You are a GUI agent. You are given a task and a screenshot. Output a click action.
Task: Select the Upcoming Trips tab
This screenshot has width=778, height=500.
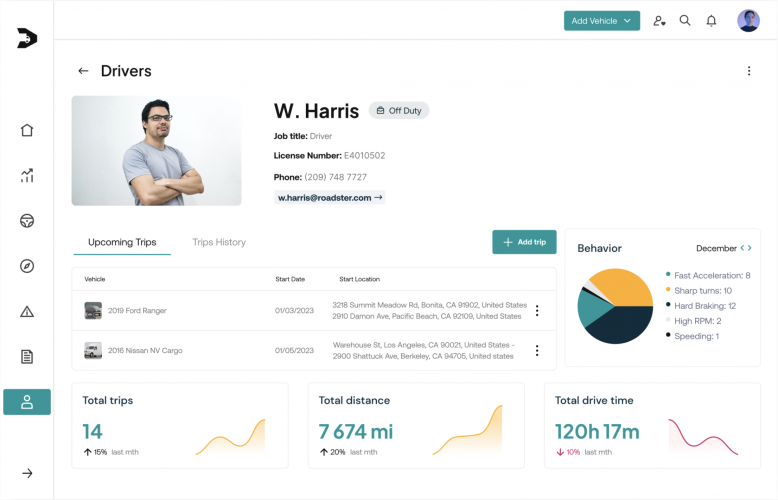[122, 242]
